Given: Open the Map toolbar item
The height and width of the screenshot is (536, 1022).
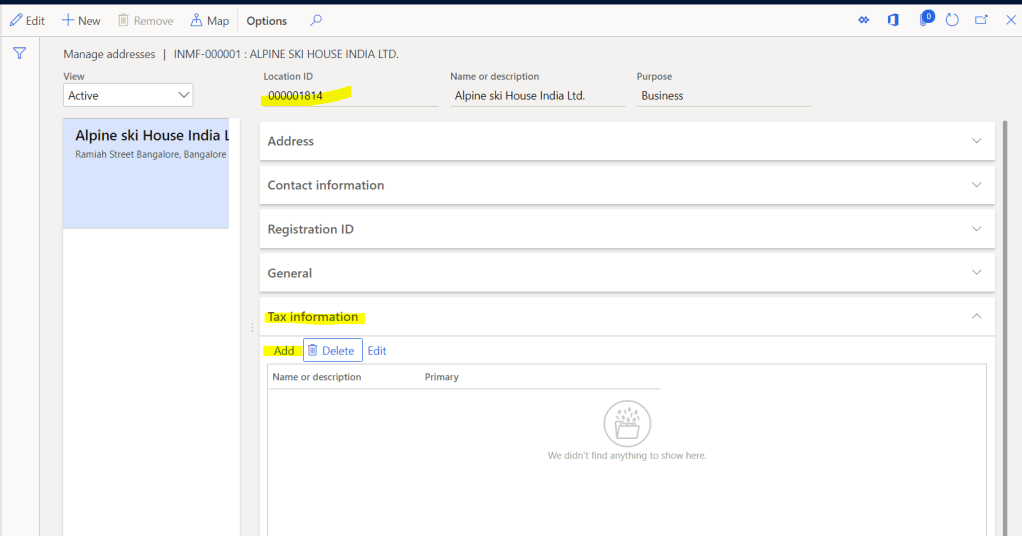Looking at the screenshot, I should tap(210, 20).
